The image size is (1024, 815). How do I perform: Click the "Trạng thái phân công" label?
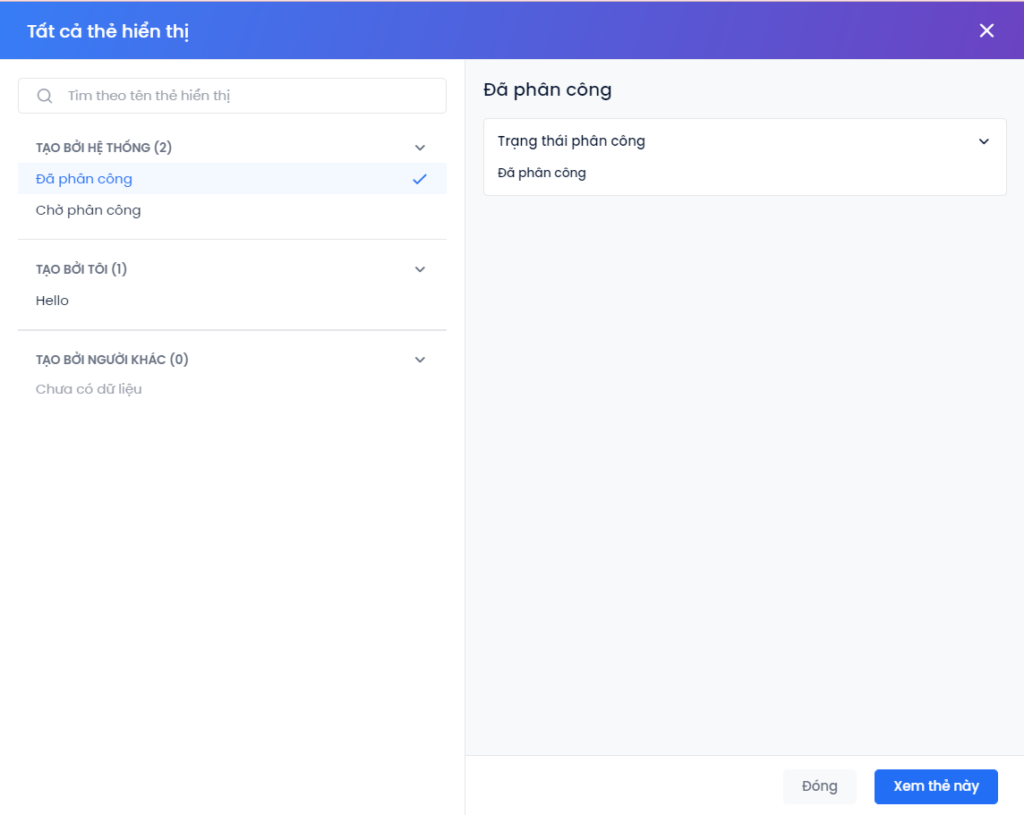tap(571, 141)
